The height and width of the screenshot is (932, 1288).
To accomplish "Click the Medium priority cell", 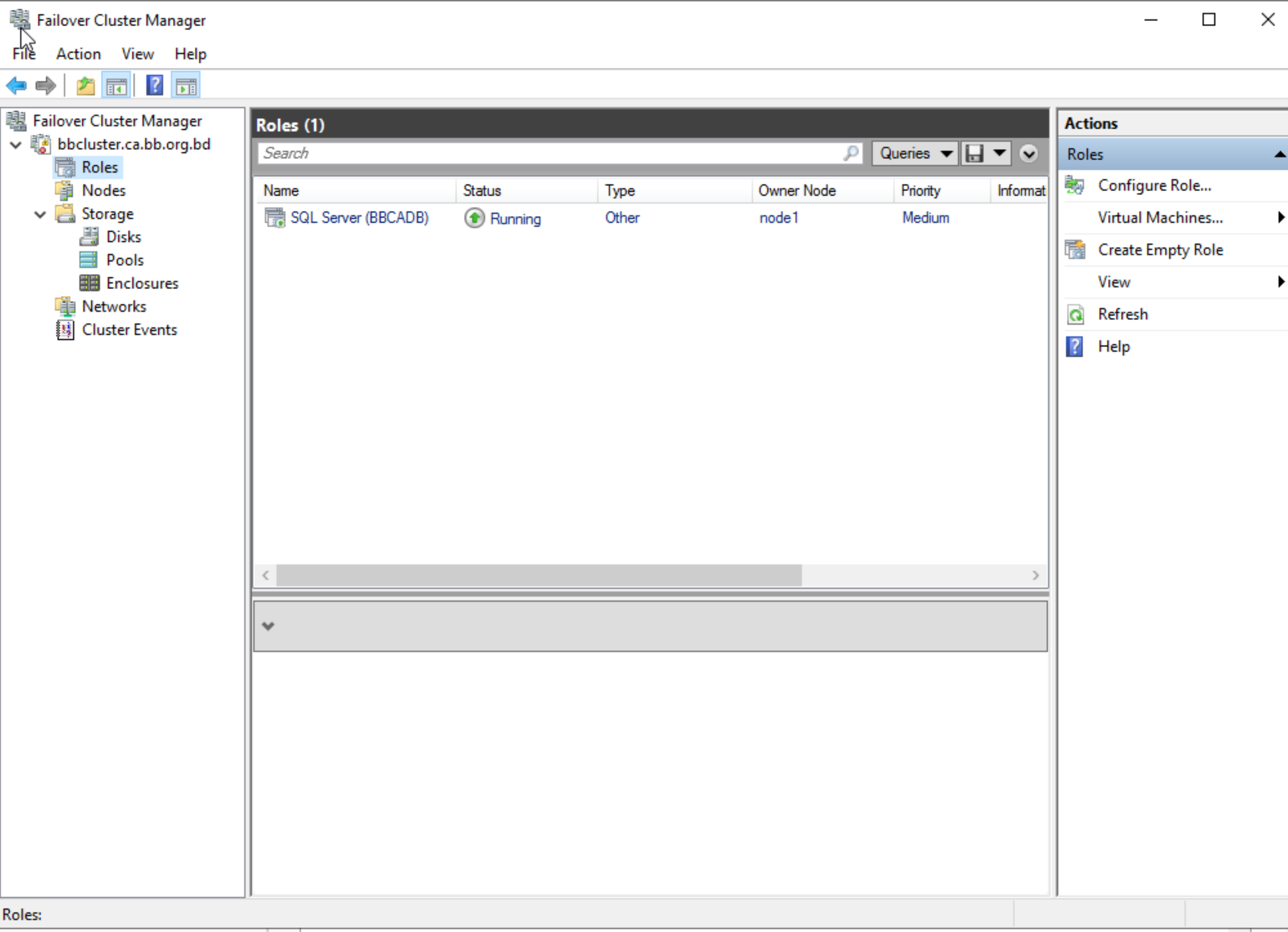I will 925,218.
